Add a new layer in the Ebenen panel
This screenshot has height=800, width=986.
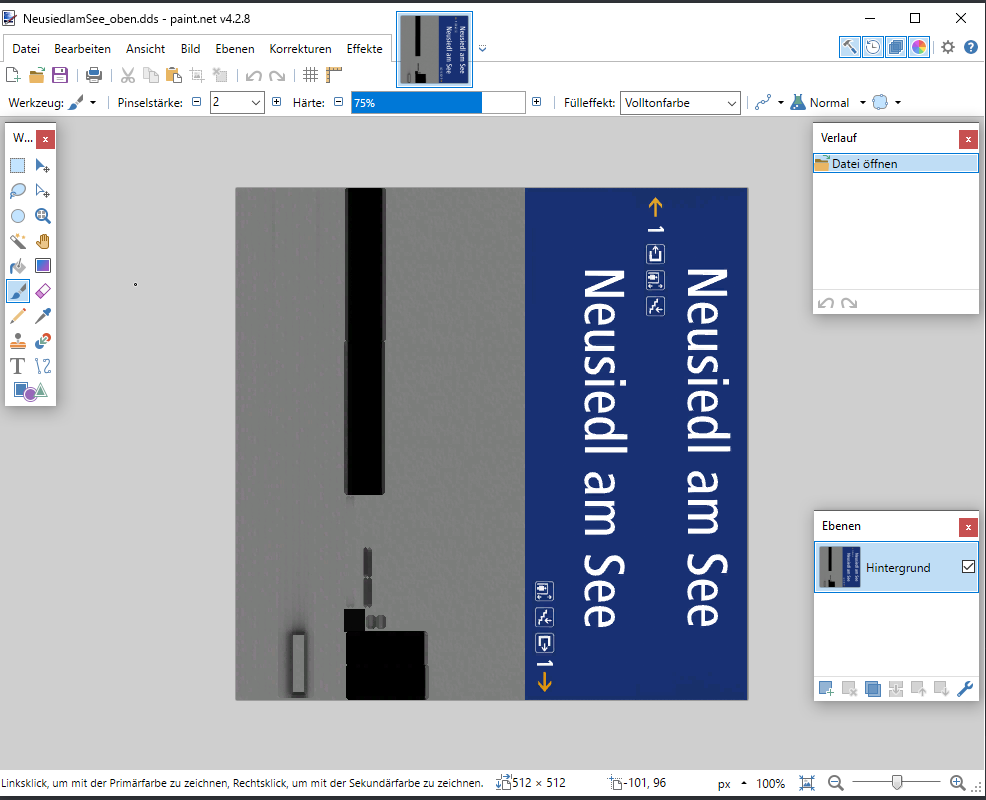point(826,688)
